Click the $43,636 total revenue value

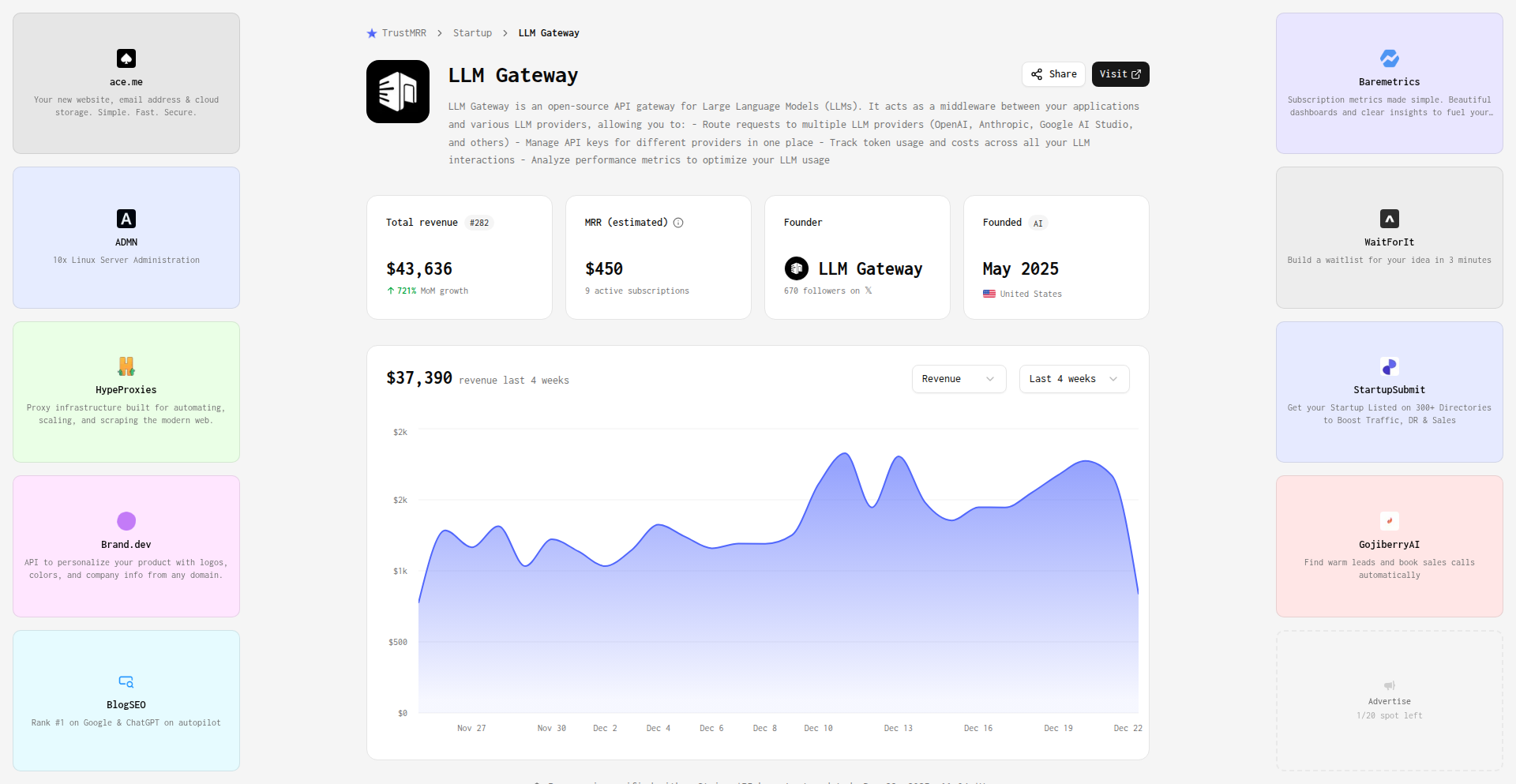pos(419,269)
